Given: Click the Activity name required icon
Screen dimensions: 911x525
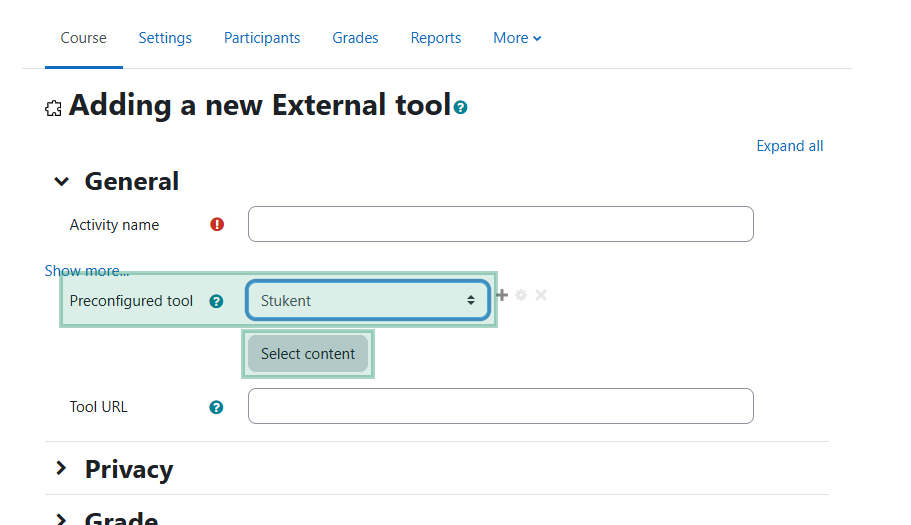Looking at the screenshot, I should point(217,224).
